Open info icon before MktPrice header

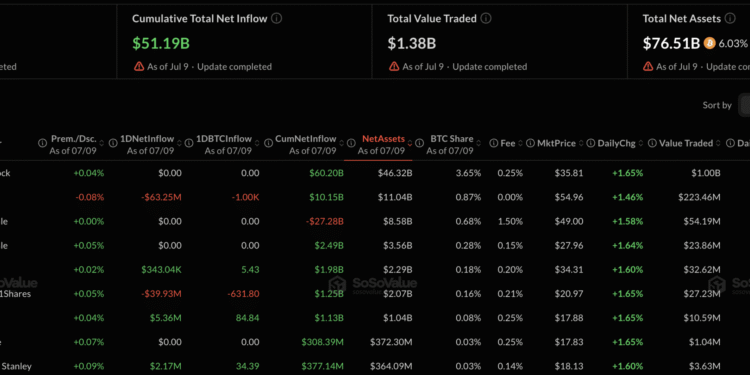[530, 143]
